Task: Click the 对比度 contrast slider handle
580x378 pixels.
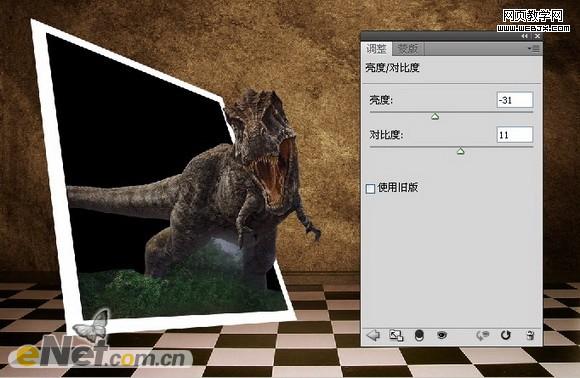Action: pos(461,151)
